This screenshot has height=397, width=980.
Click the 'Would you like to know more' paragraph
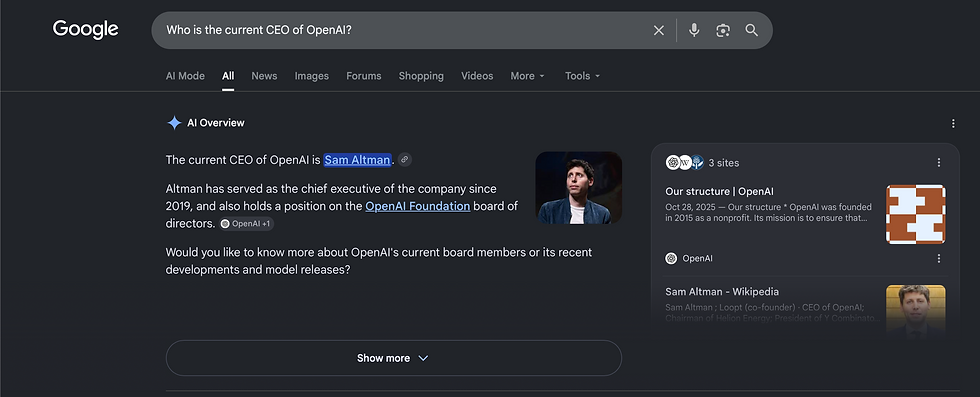point(379,261)
